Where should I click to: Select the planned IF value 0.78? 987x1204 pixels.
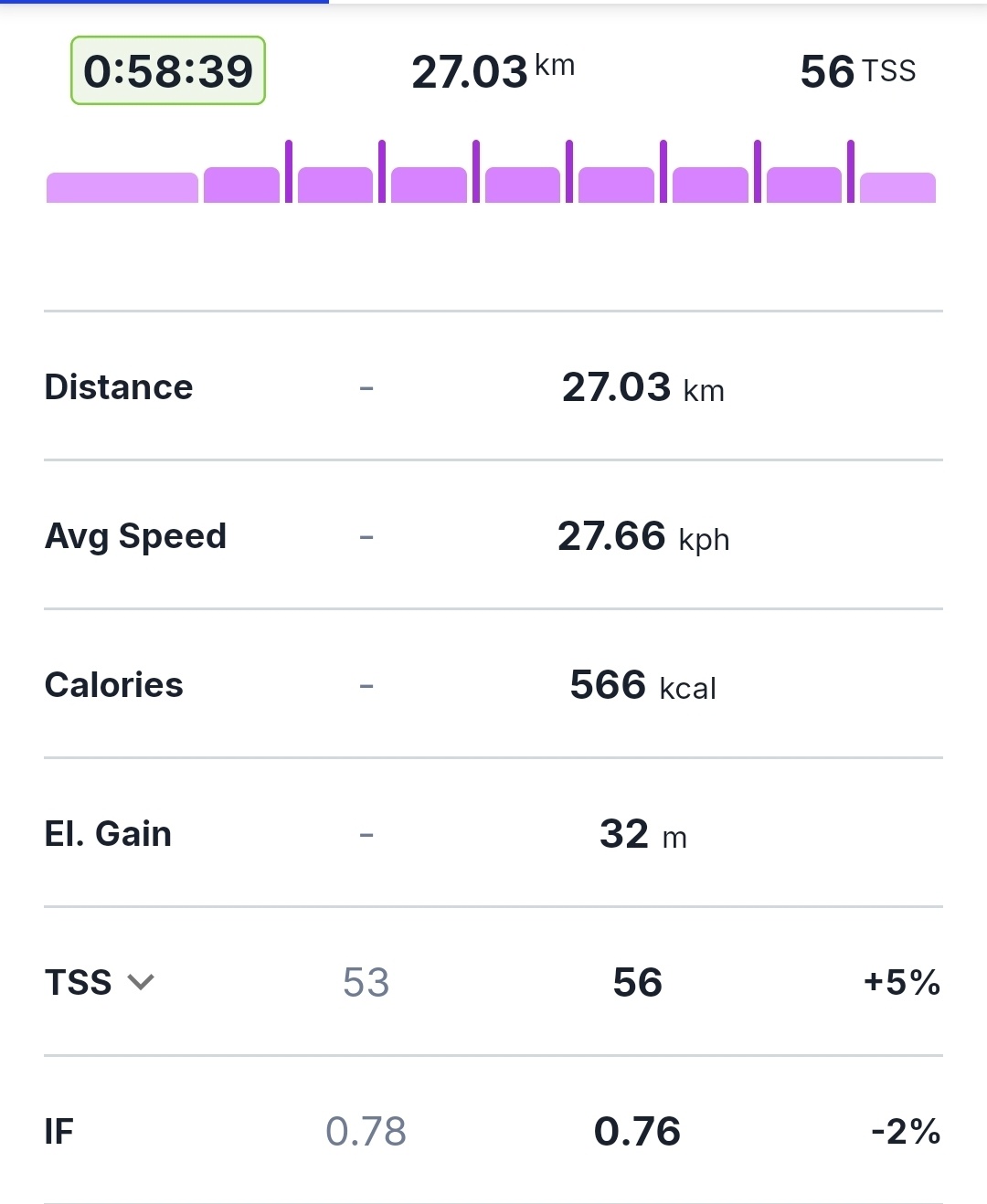point(366,1132)
